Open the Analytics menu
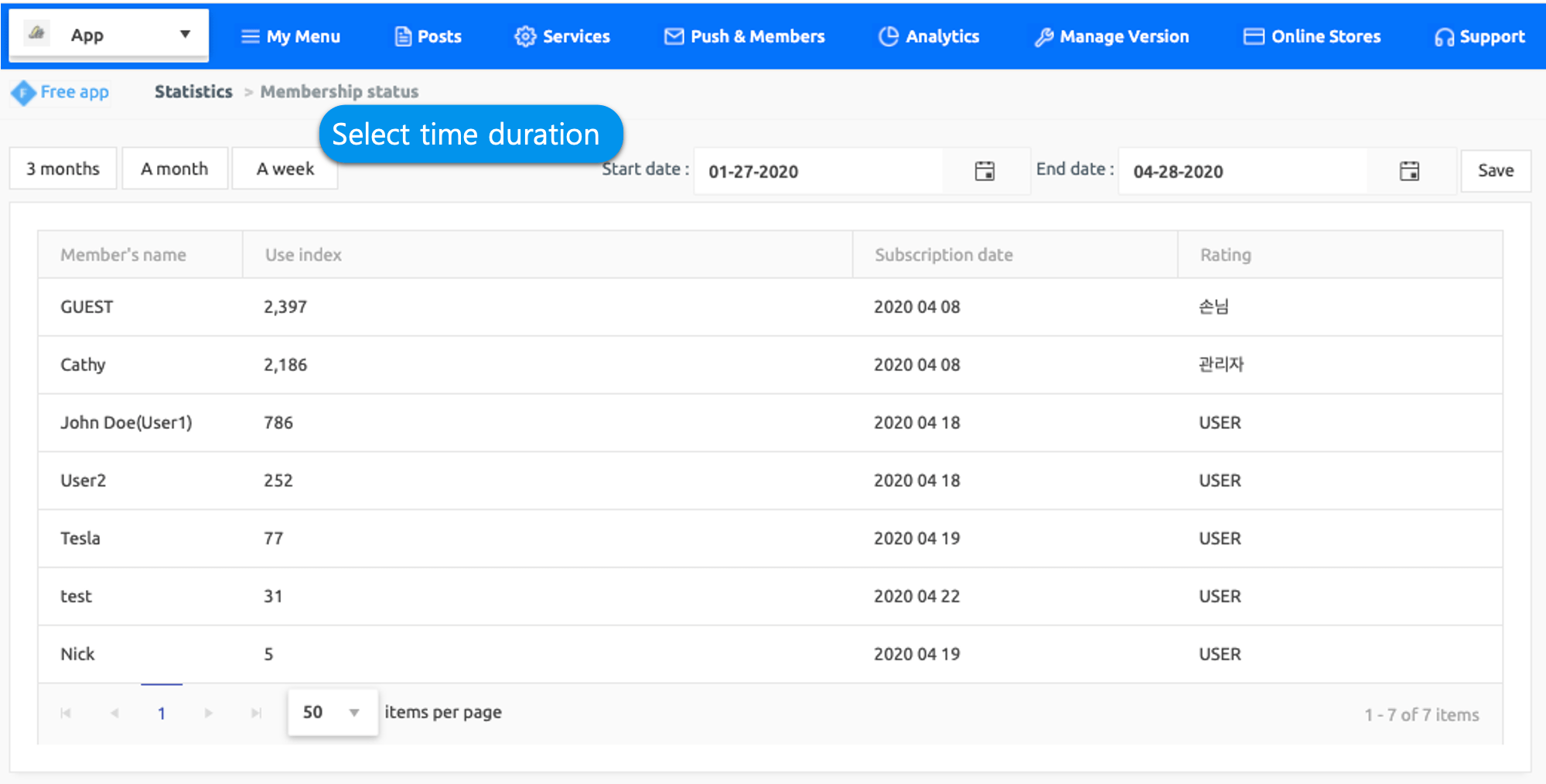This screenshot has height=784, width=1546. coord(929,36)
